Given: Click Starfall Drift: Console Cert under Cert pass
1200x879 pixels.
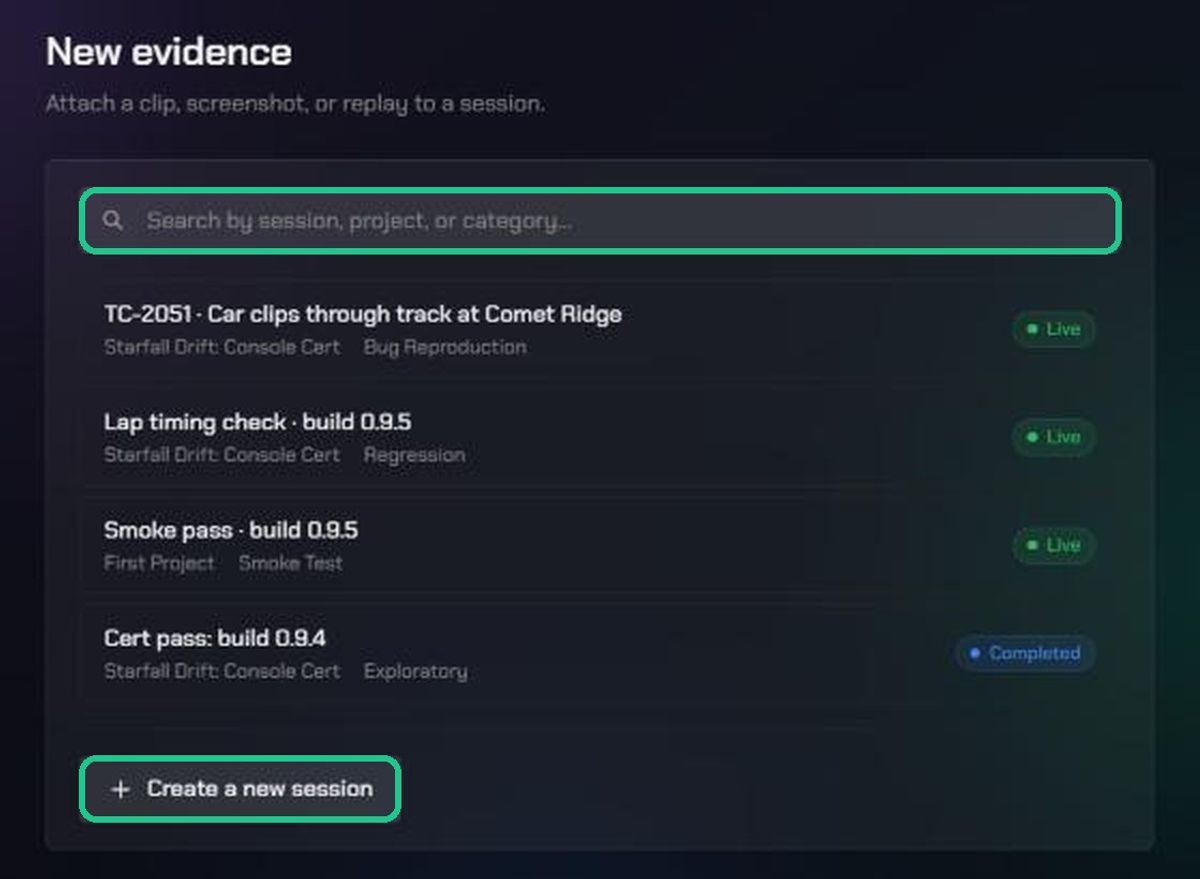Looking at the screenshot, I should click(222, 671).
